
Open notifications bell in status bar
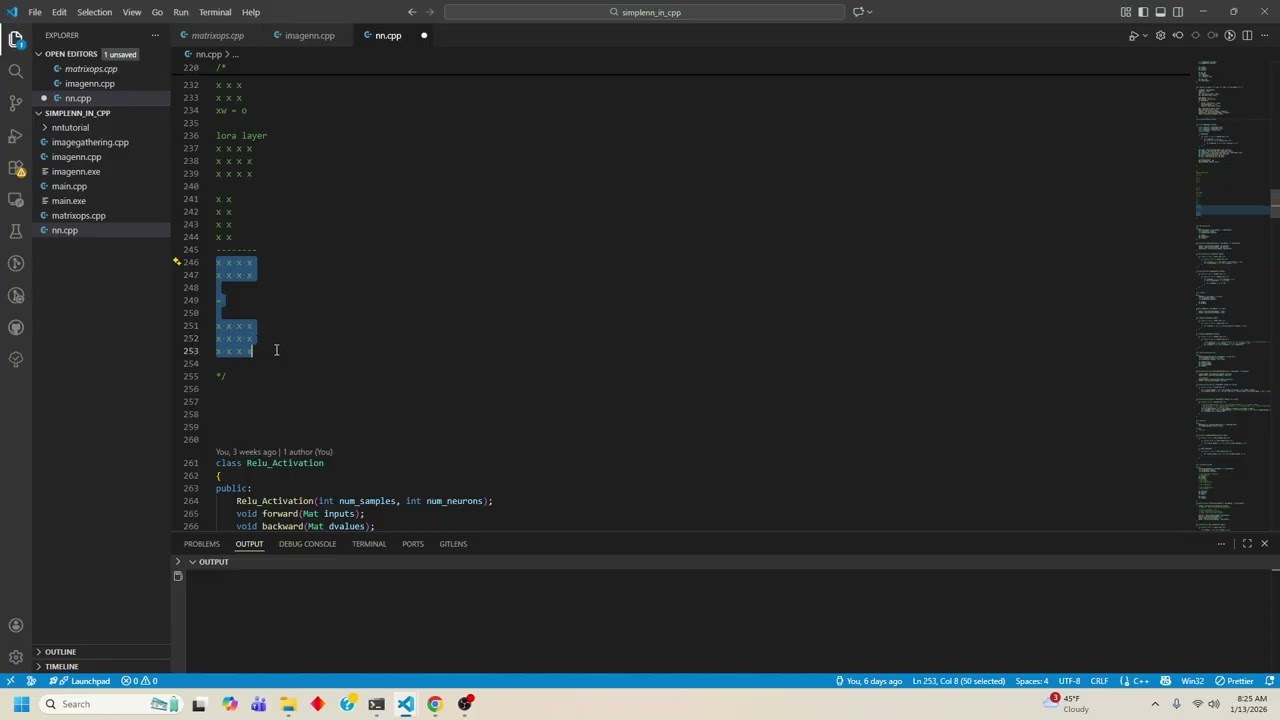tap(1268, 681)
